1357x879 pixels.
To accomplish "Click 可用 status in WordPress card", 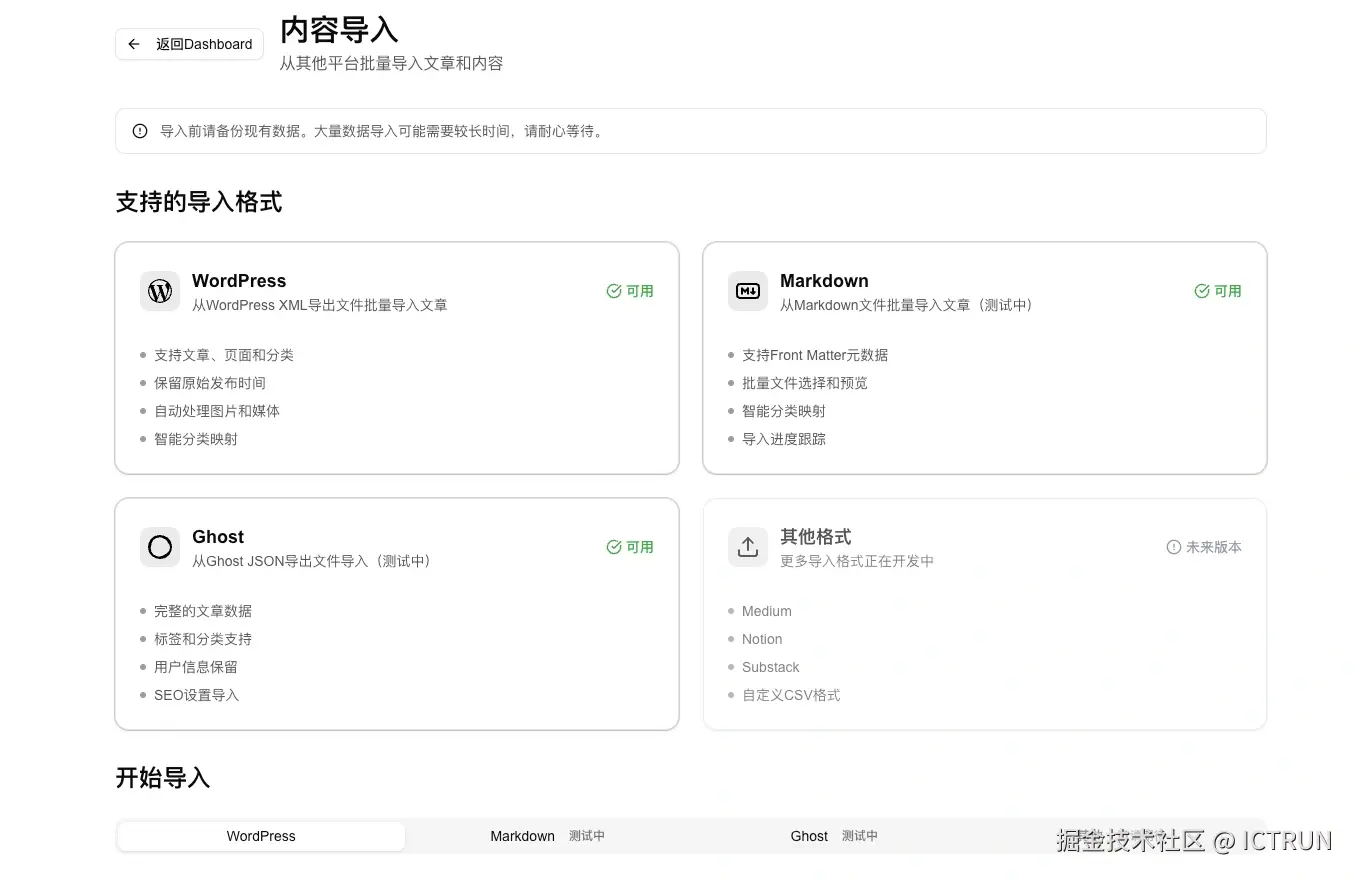I will (x=640, y=291).
